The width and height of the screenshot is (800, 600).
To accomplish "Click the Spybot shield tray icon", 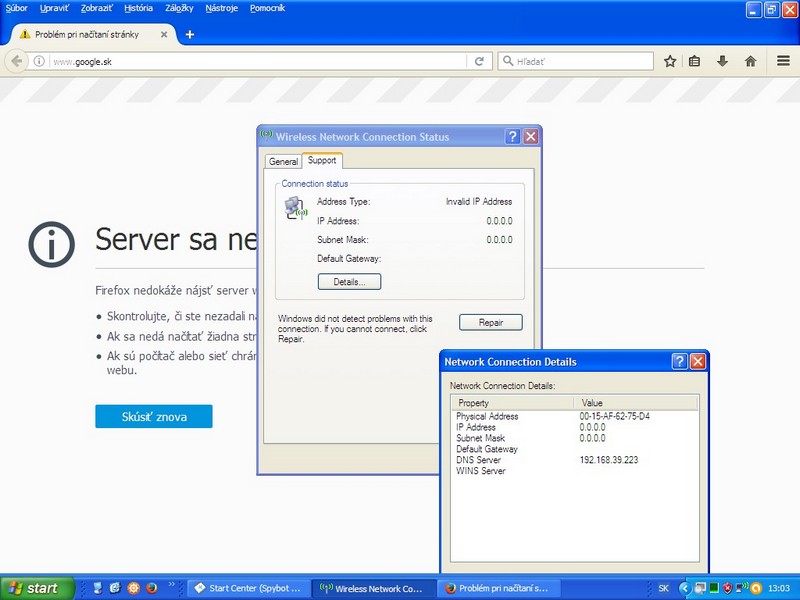I will coord(727,588).
